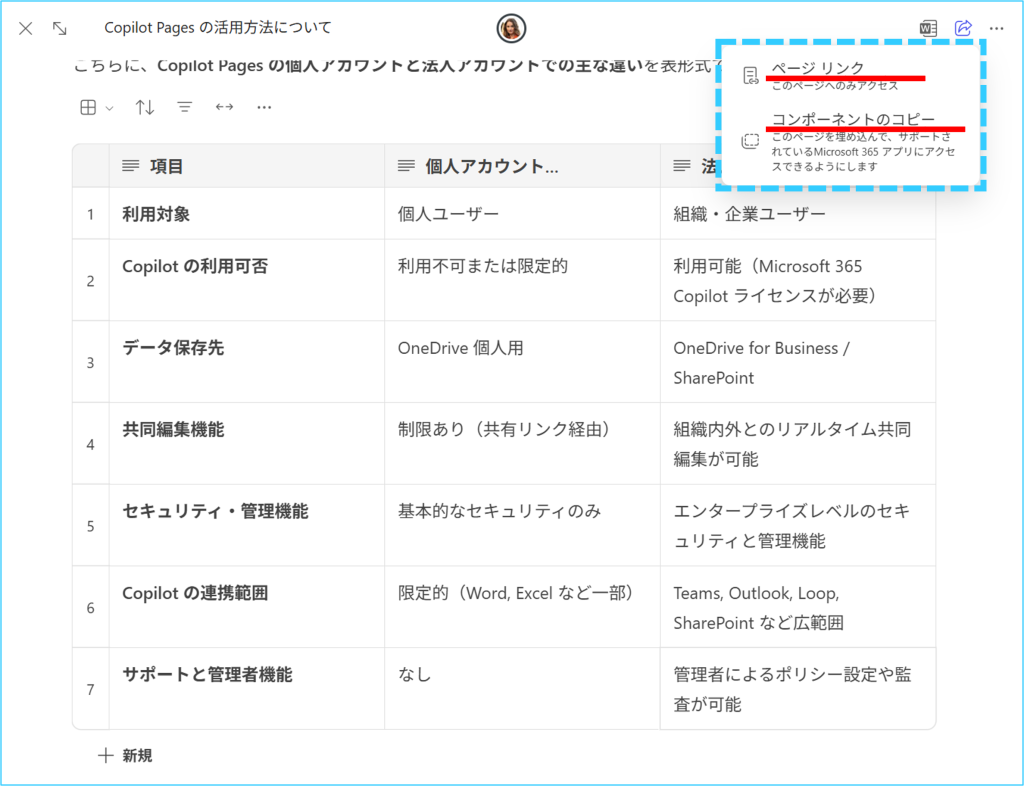Click the セキュリティ・管理機能 cell
1024x786 pixels.
(247, 526)
